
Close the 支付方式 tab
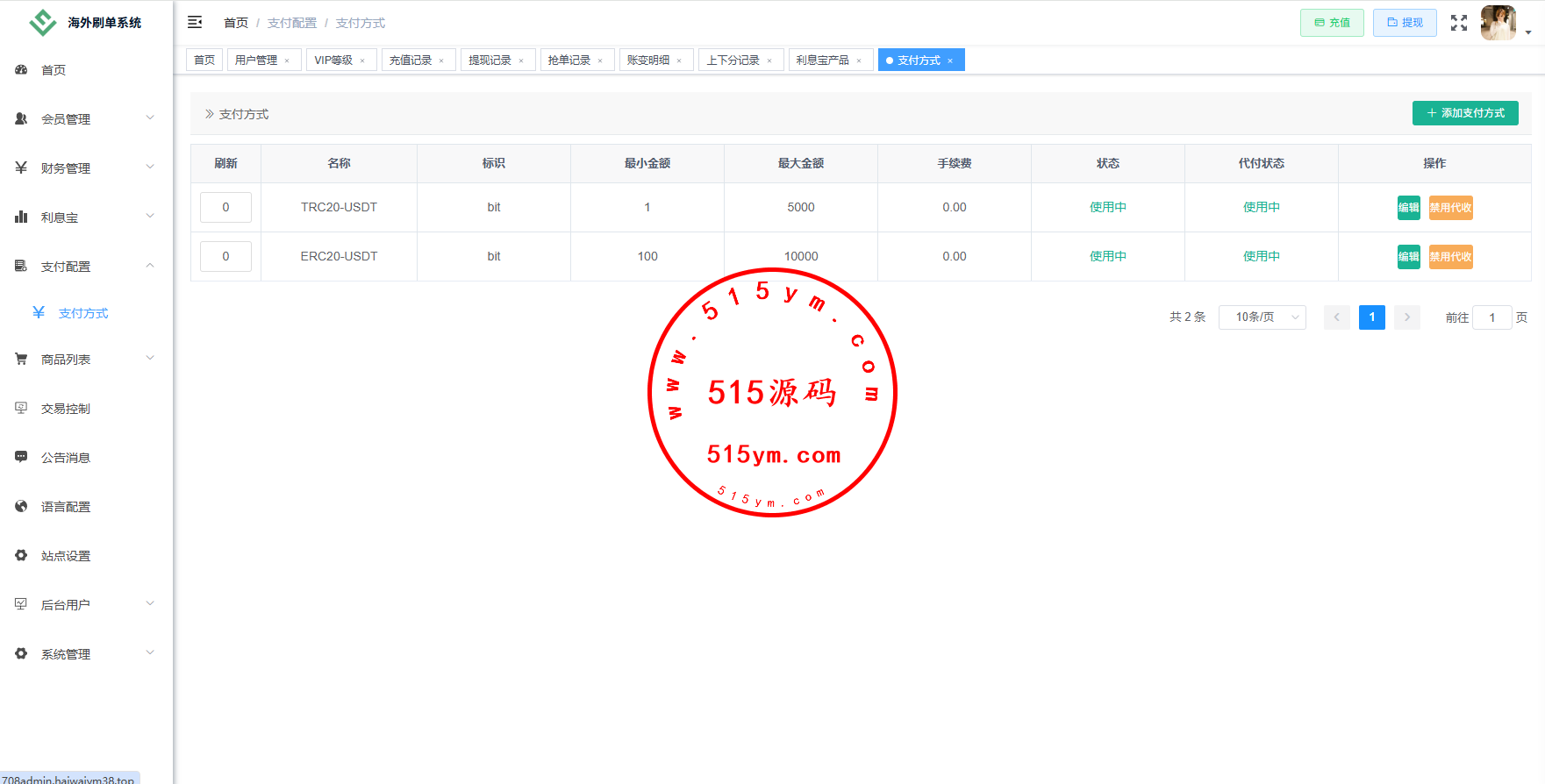(950, 61)
